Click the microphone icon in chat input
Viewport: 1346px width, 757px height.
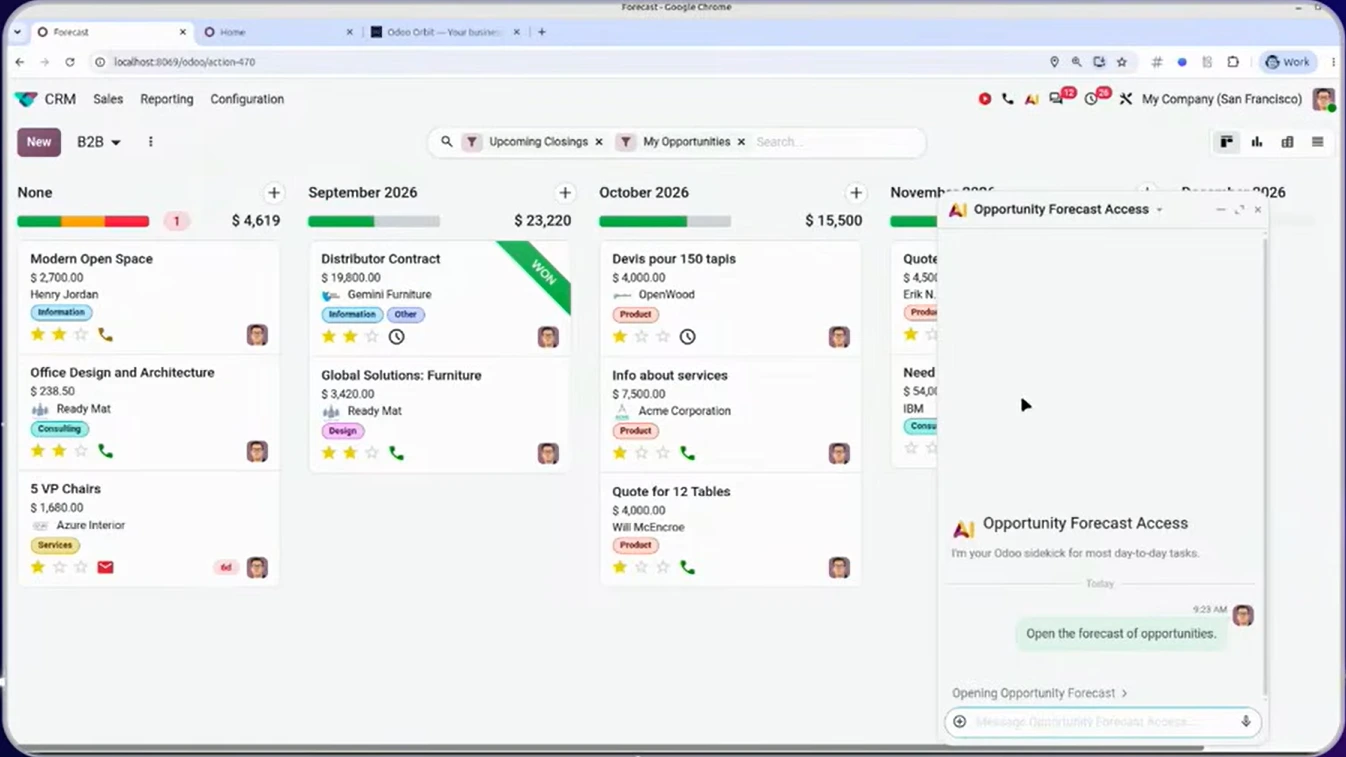point(1246,722)
